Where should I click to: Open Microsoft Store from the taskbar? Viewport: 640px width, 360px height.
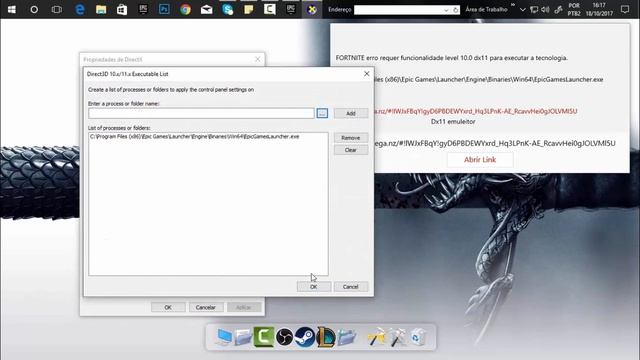click(122, 9)
